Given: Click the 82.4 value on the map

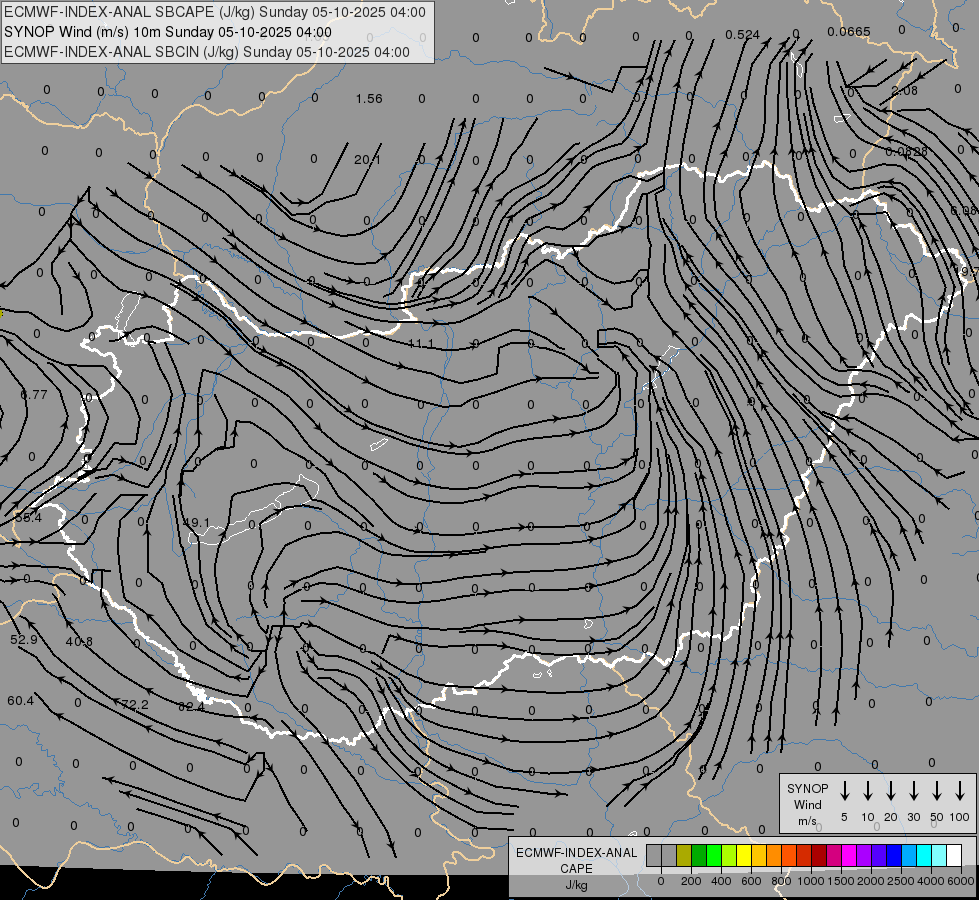Looking at the screenshot, I should 191,707.
